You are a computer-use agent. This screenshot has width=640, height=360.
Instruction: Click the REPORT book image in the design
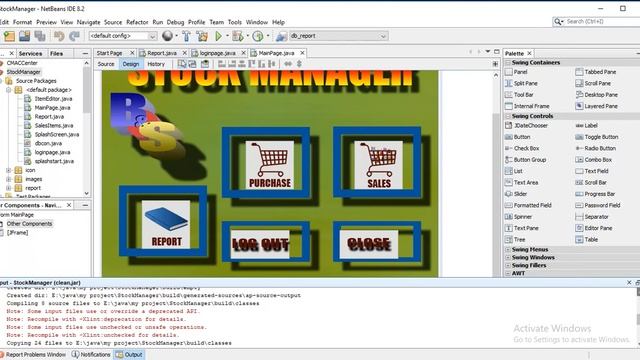pos(166,224)
